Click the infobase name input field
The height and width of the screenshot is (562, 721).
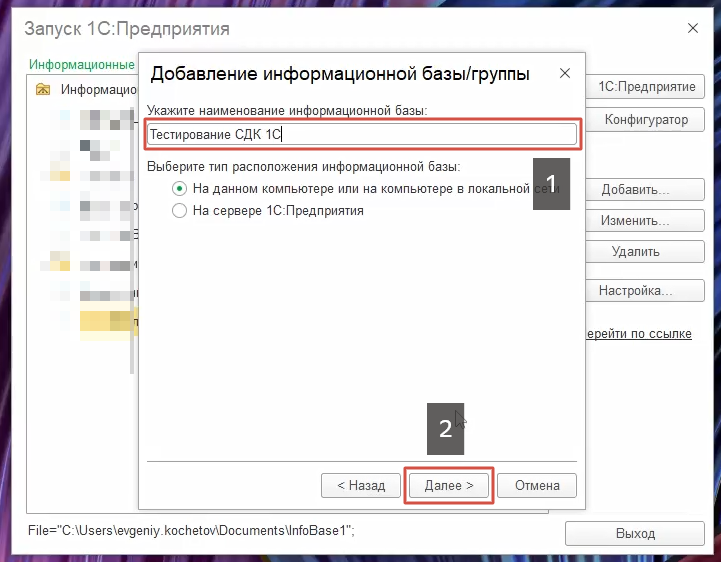pos(361,134)
